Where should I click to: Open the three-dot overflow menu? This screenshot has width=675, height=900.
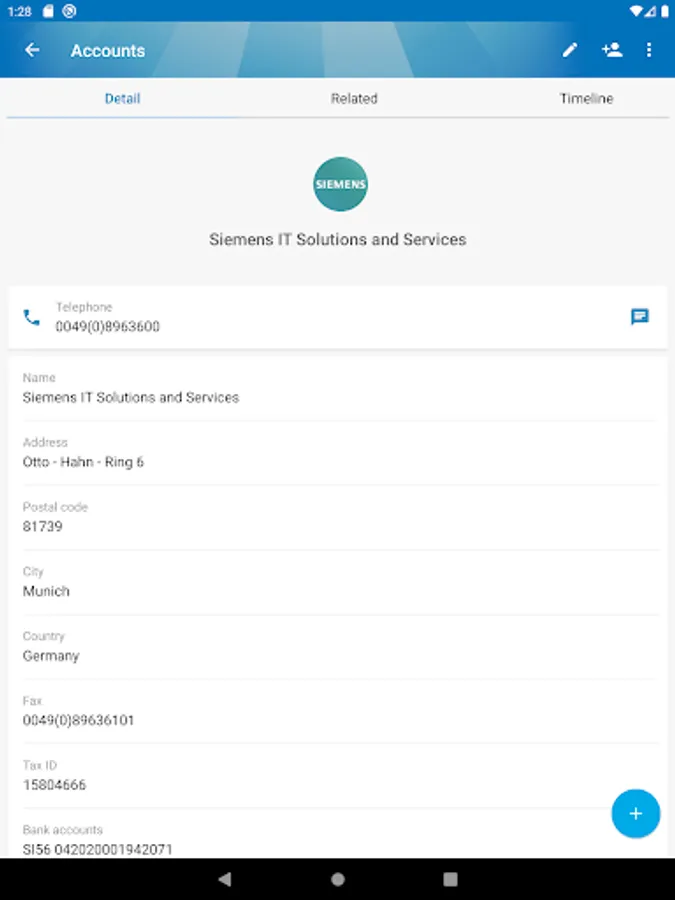coord(649,51)
